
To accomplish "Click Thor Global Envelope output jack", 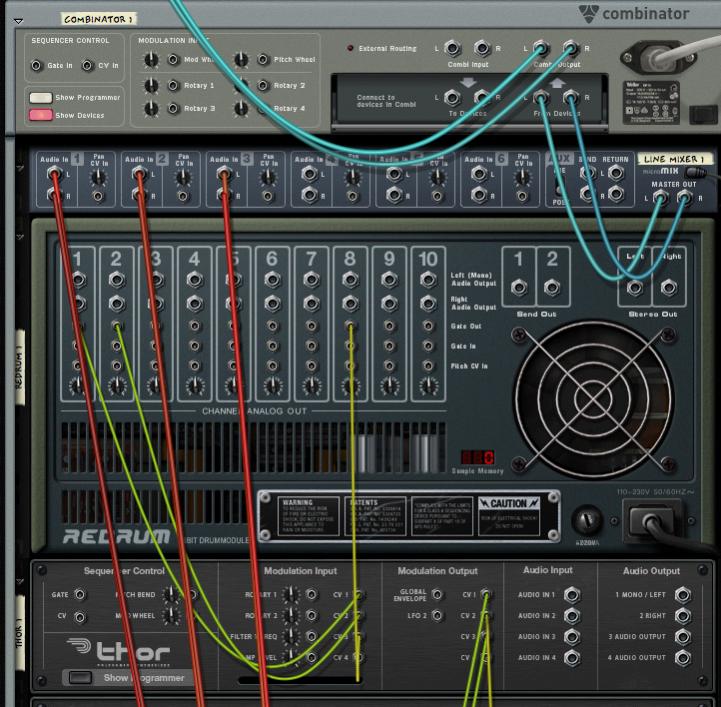I will point(437,594).
